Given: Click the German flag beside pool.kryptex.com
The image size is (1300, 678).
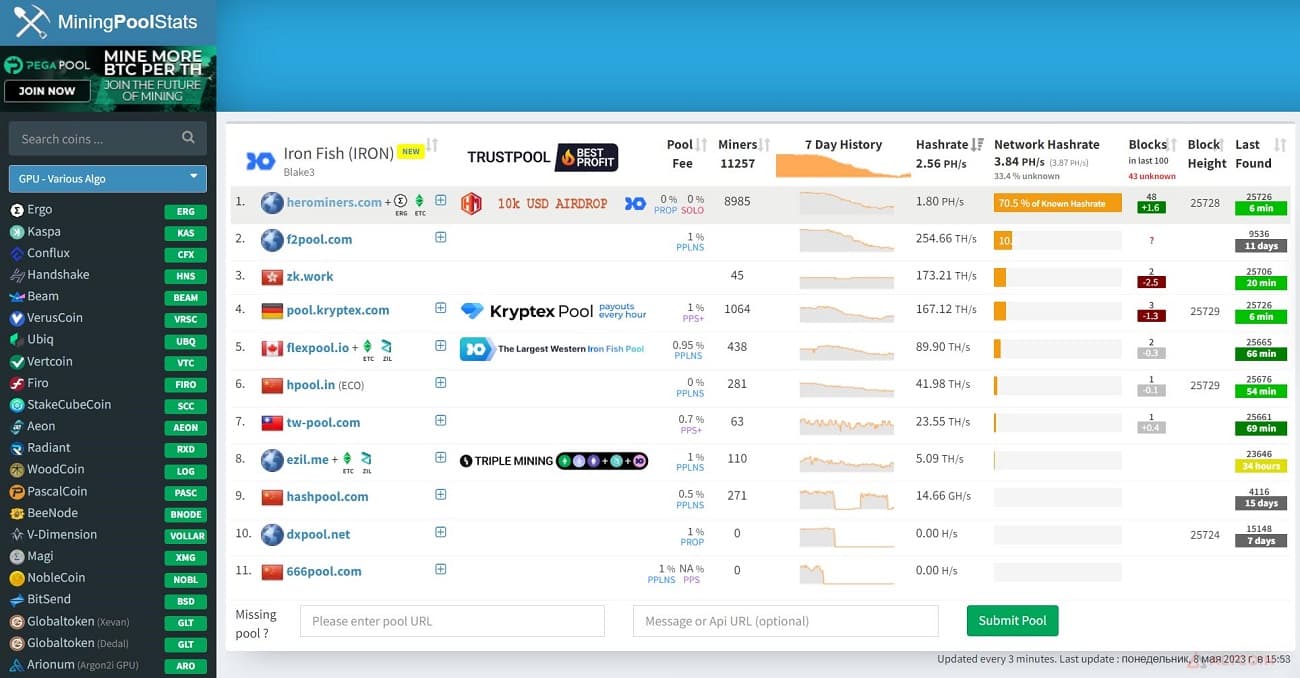Looking at the screenshot, I should (272, 311).
